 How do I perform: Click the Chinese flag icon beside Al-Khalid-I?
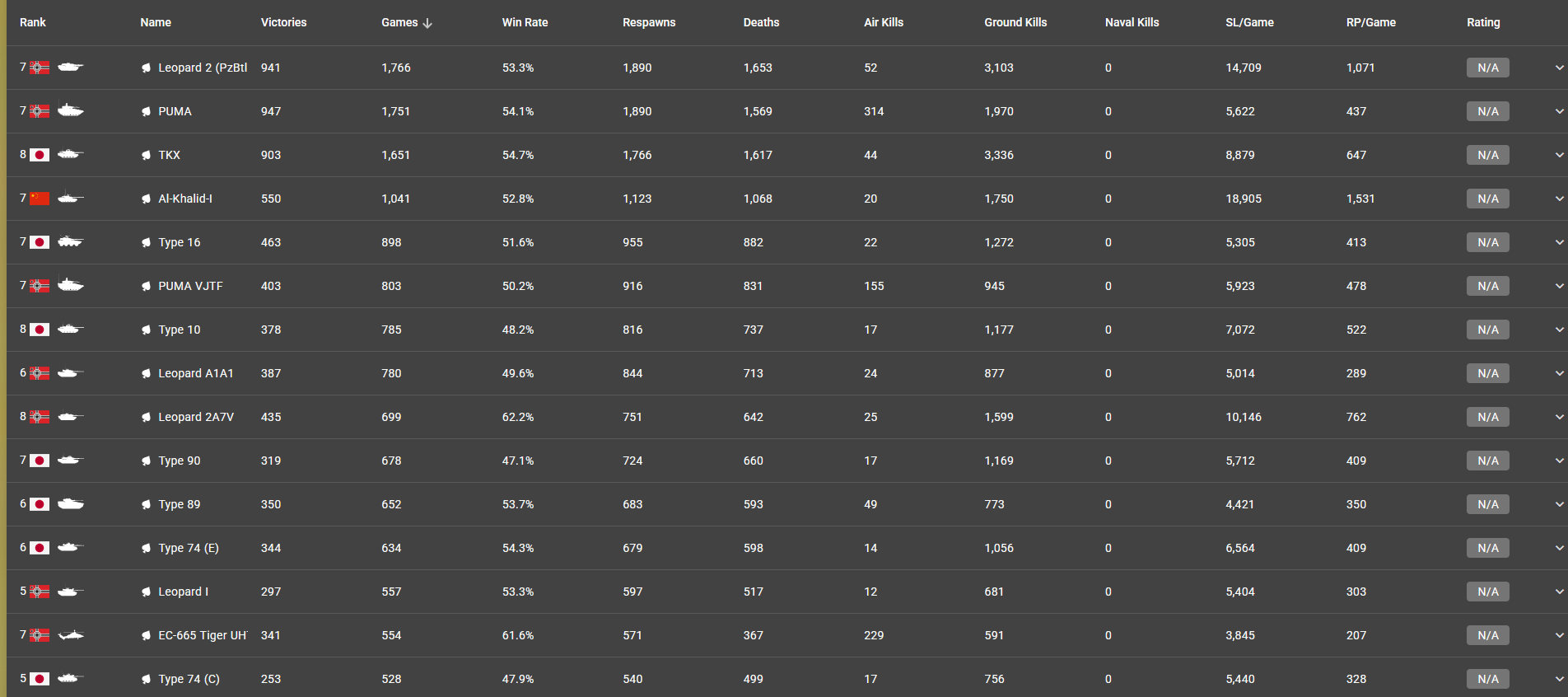pos(40,199)
